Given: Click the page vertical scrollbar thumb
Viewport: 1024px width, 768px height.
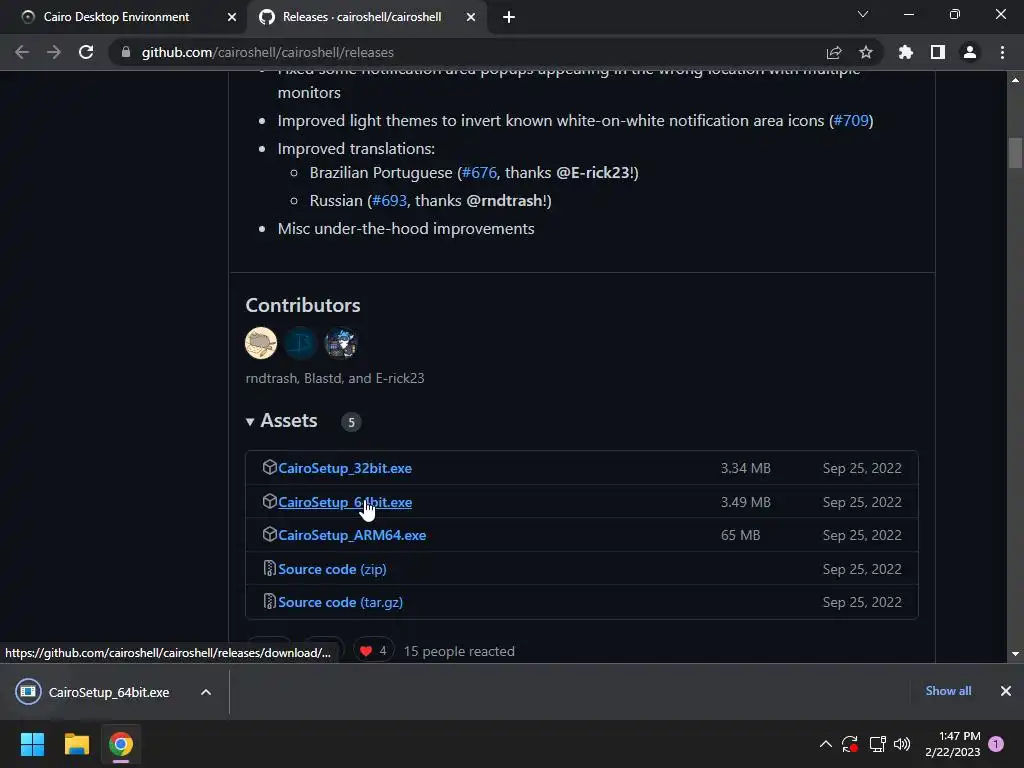Looking at the screenshot, I should [1015, 153].
